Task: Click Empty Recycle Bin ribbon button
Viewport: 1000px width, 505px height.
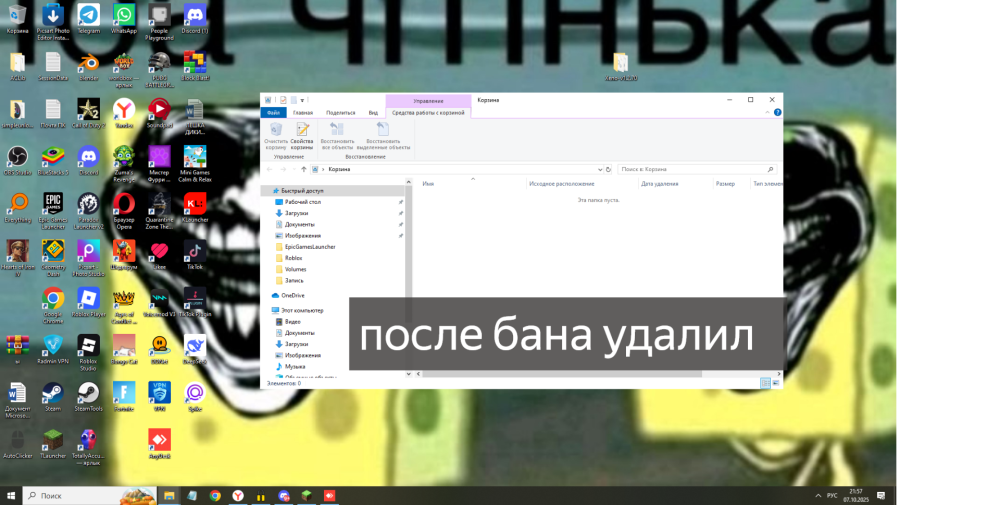Action: pos(276,136)
